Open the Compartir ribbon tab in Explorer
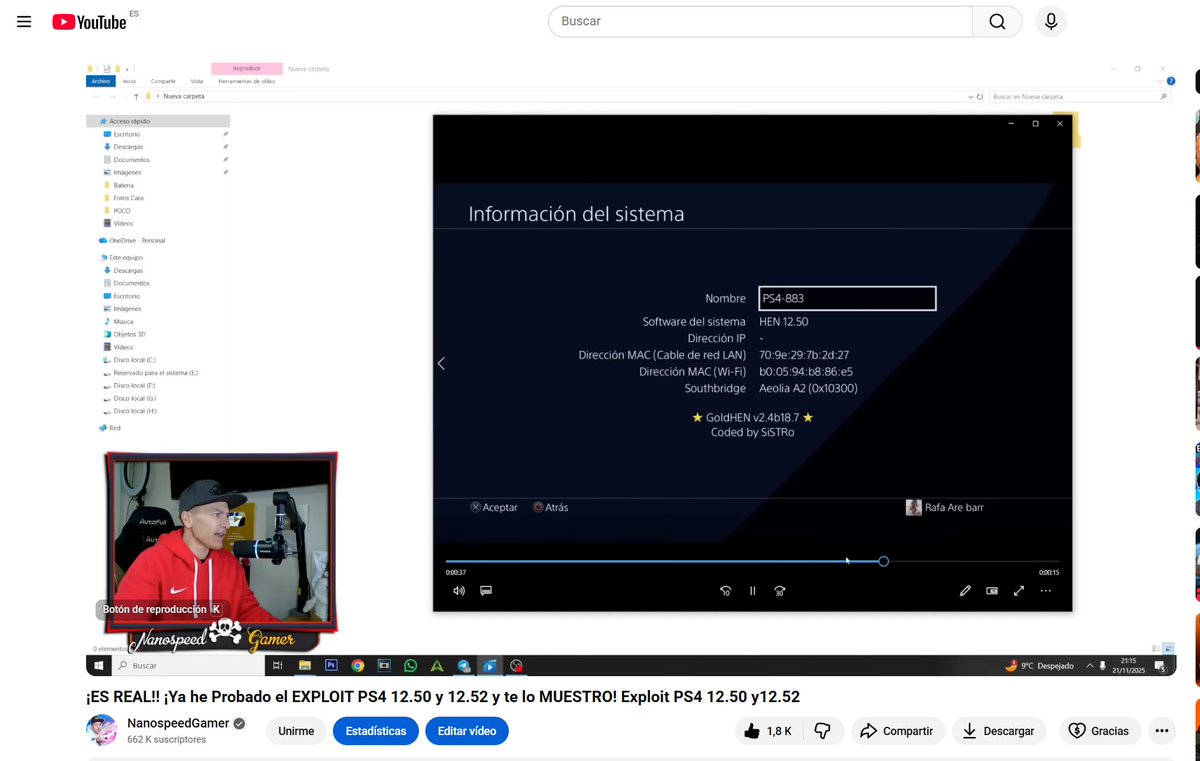1200x761 pixels. tap(163, 81)
